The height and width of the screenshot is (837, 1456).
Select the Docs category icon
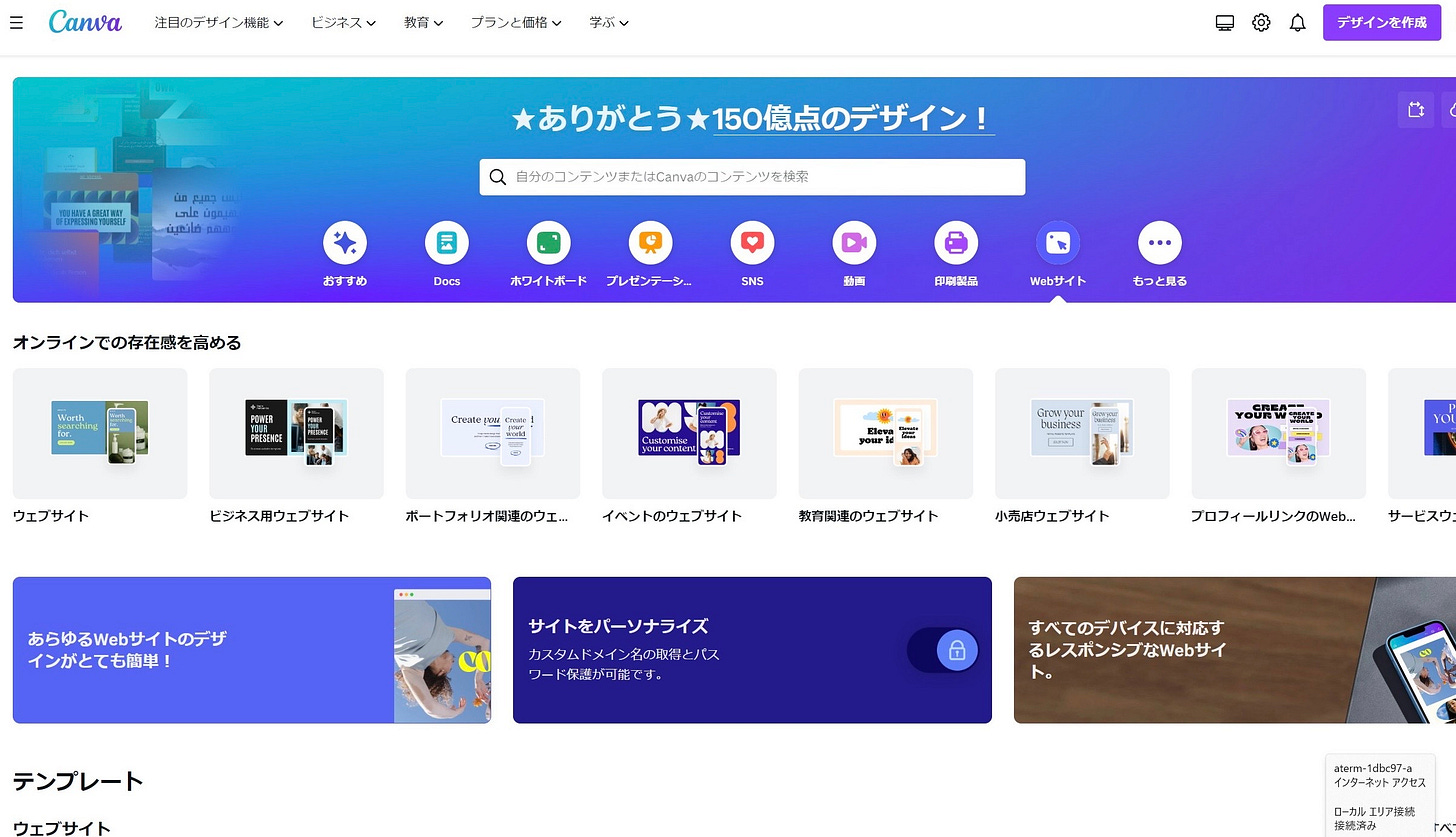point(447,242)
